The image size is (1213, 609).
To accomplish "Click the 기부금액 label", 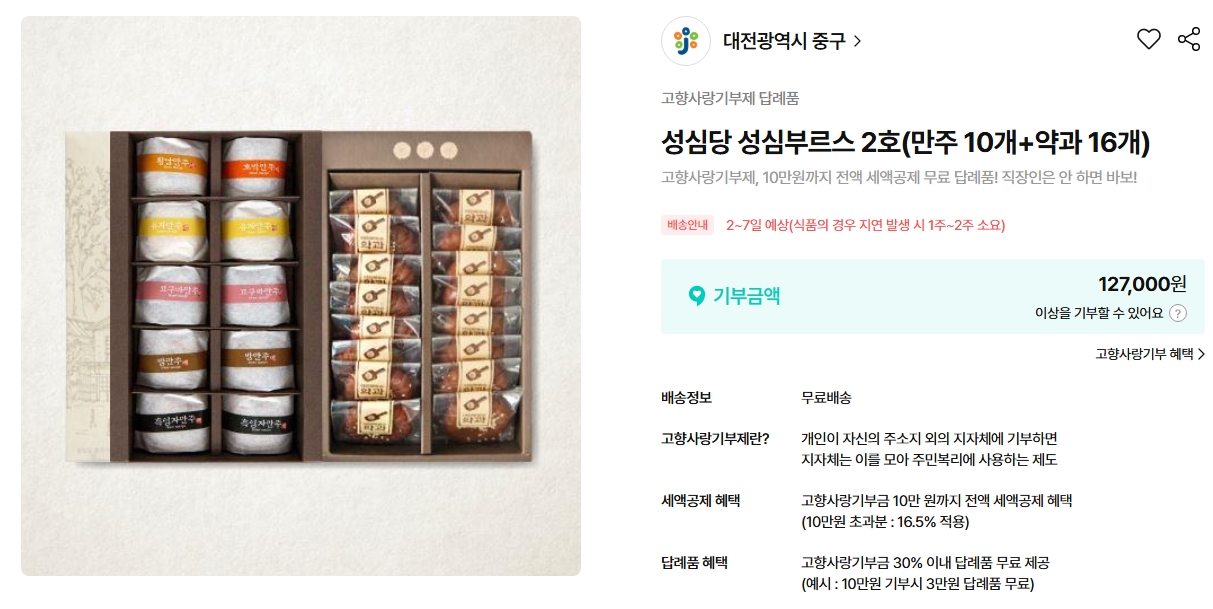I will (746, 296).
